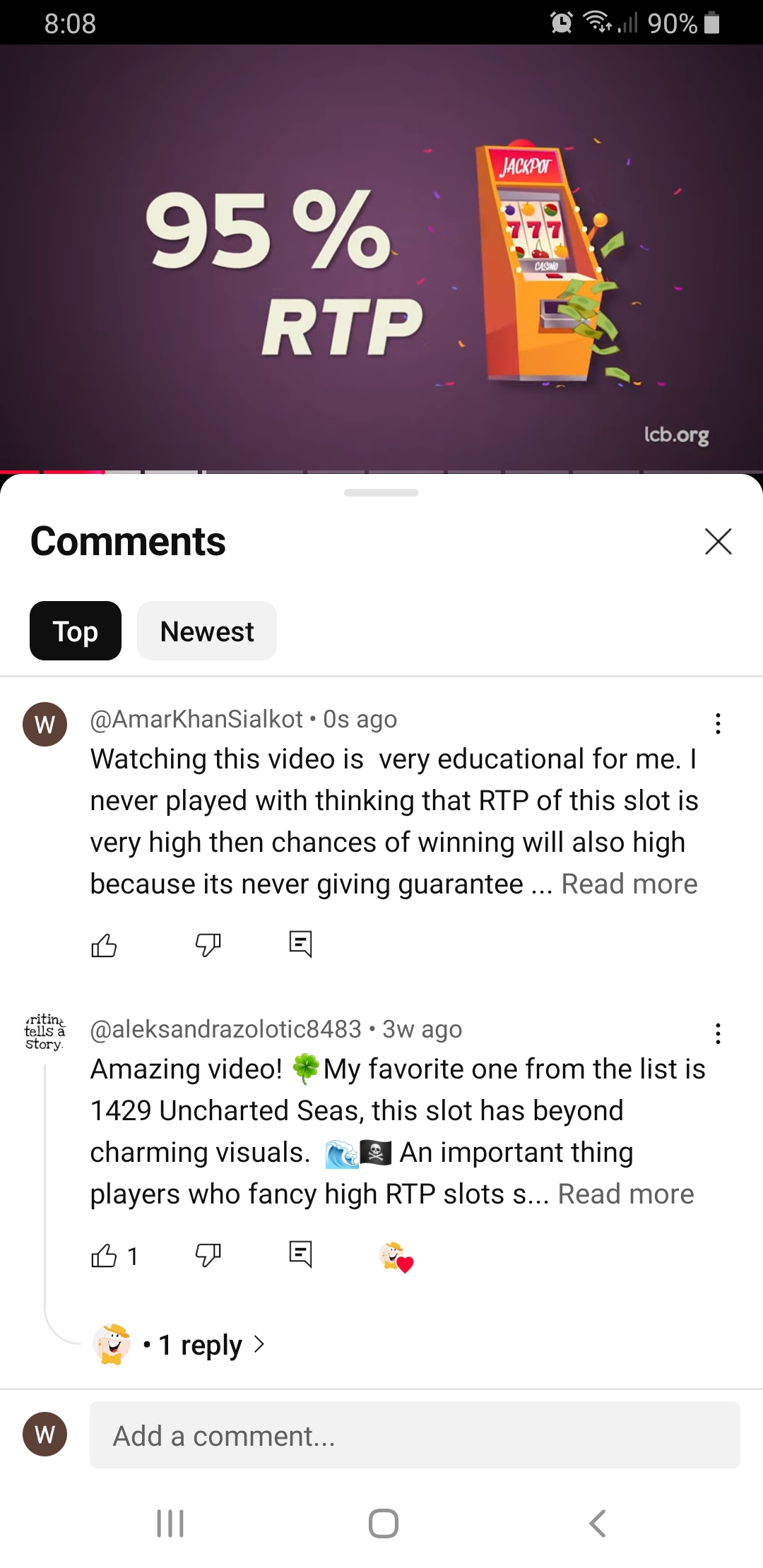The width and height of the screenshot is (763, 1568).
Task: Dislike the aleksandrazolotic8483 comment
Action: (208, 1255)
